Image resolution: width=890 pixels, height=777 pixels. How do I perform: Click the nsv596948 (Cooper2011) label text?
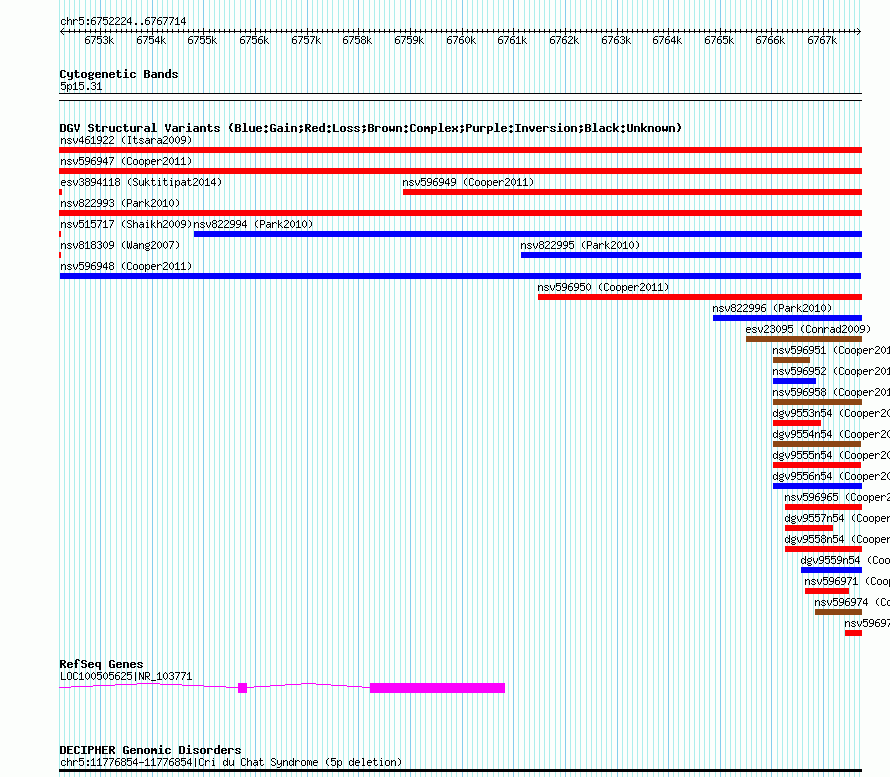(x=126, y=266)
